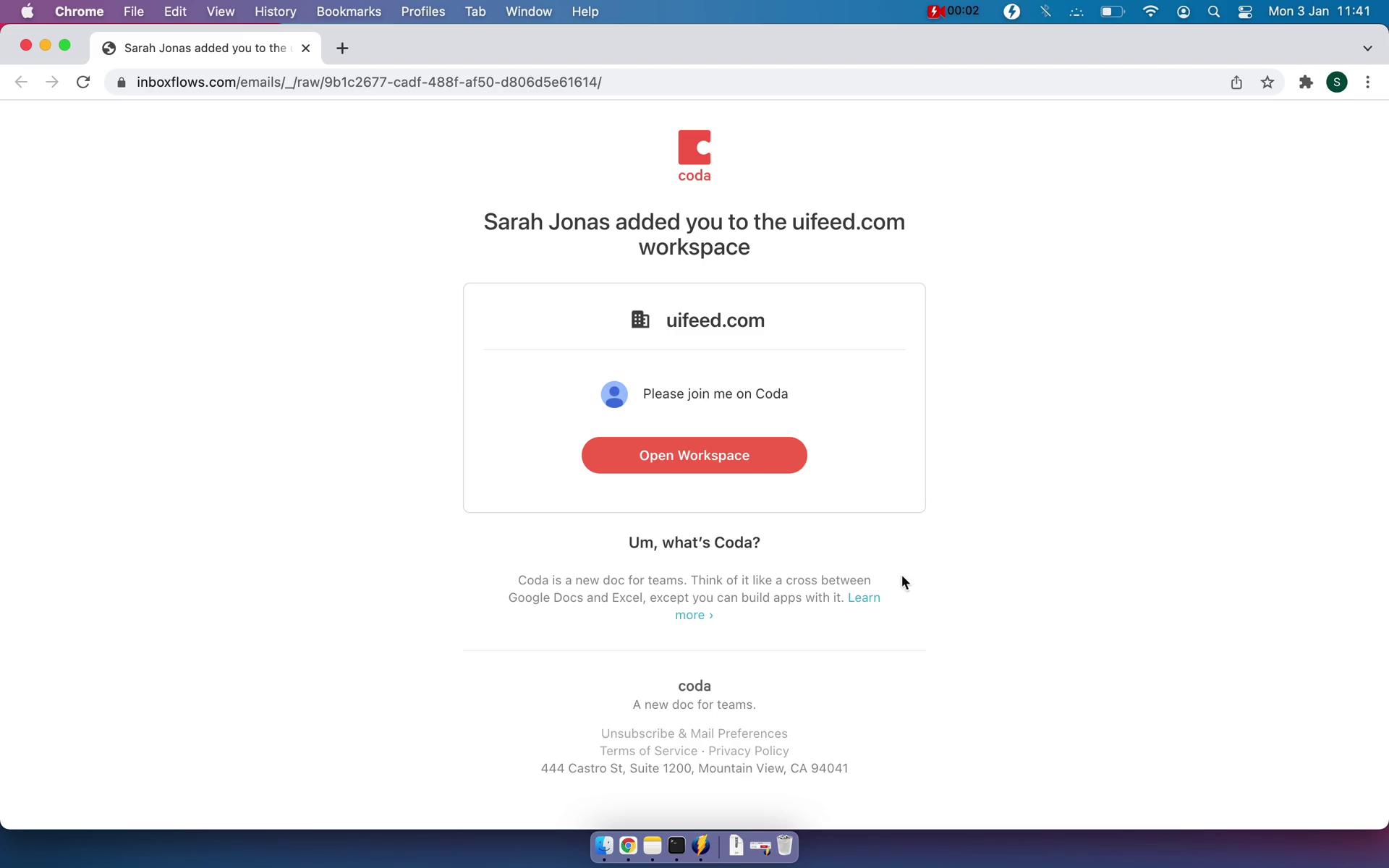The width and height of the screenshot is (1389, 868).
Task: Open Chrome's three-dot menu
Action: (1367, 82)
